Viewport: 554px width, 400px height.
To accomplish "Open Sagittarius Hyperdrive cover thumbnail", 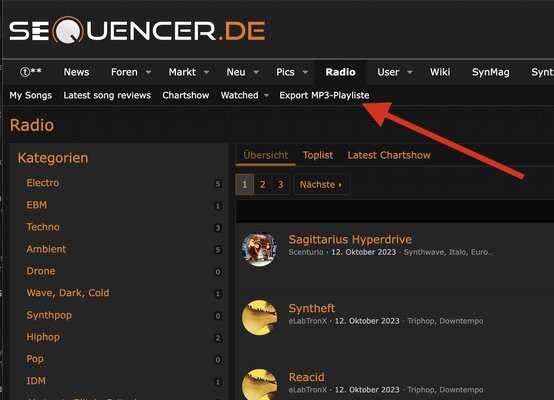I will (x=259, y=249).
